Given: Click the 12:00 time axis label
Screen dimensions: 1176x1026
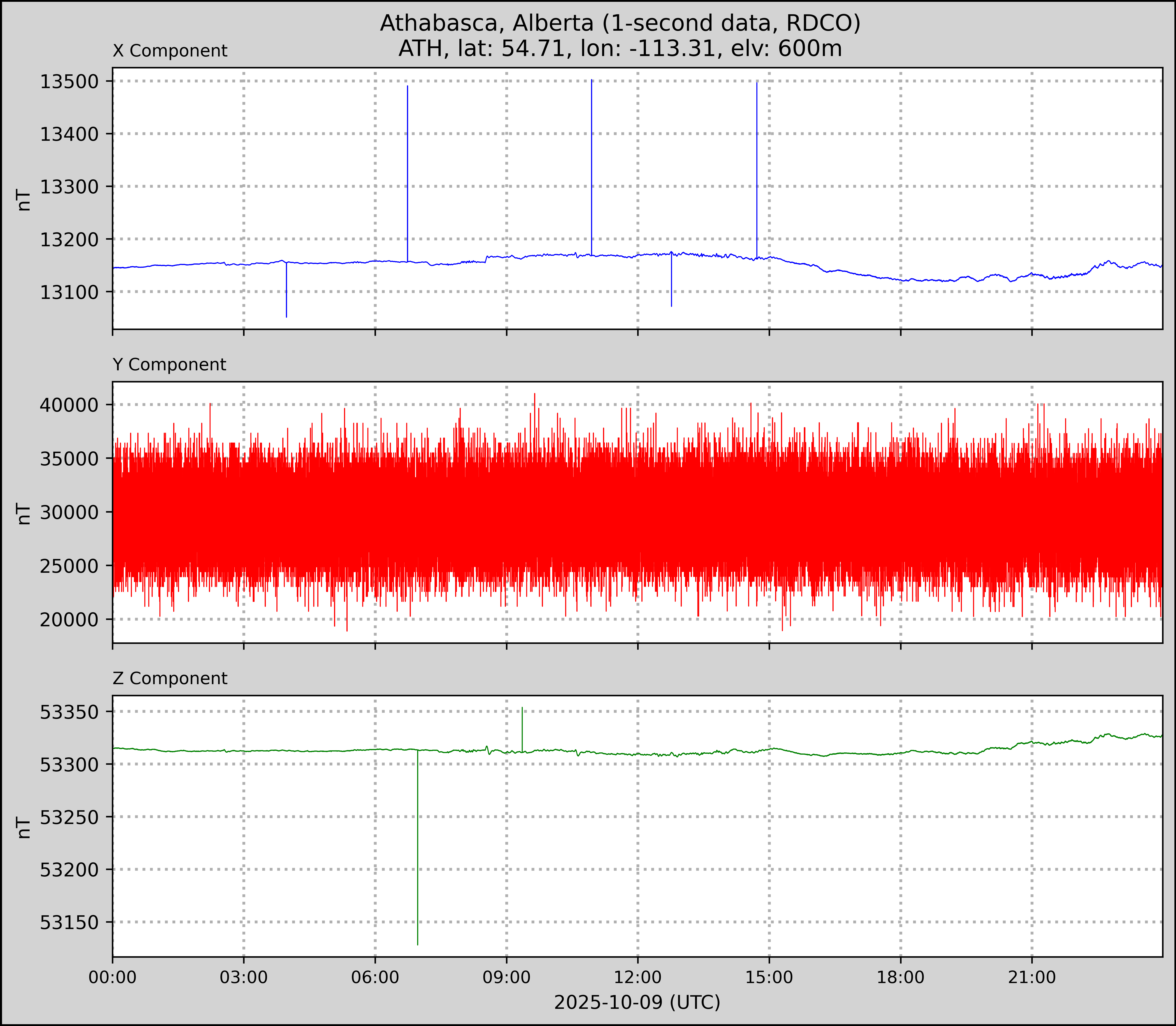Looking at the screenshot, I should click(x=638, y=977).
